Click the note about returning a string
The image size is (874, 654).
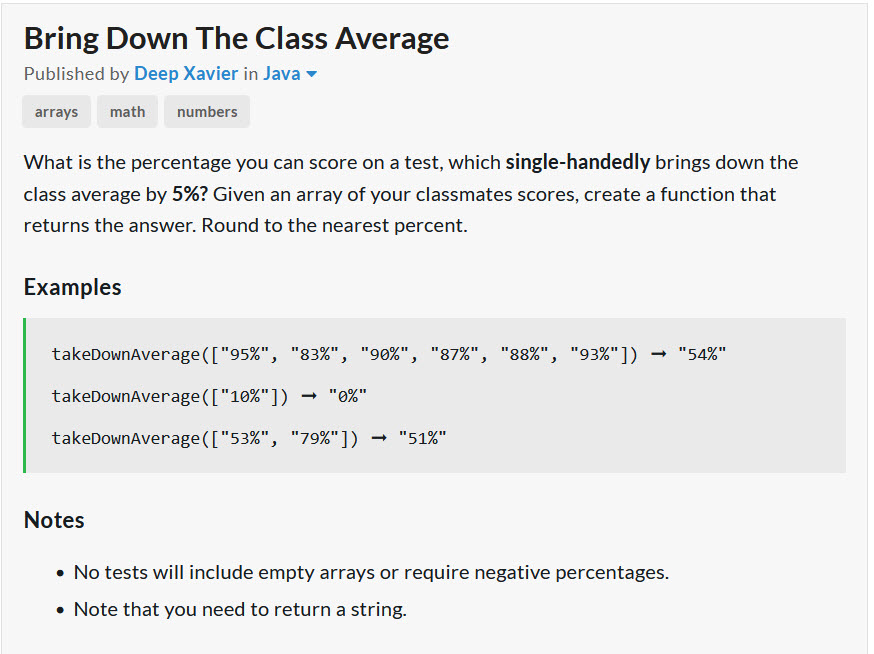click(x=240, y=609)
